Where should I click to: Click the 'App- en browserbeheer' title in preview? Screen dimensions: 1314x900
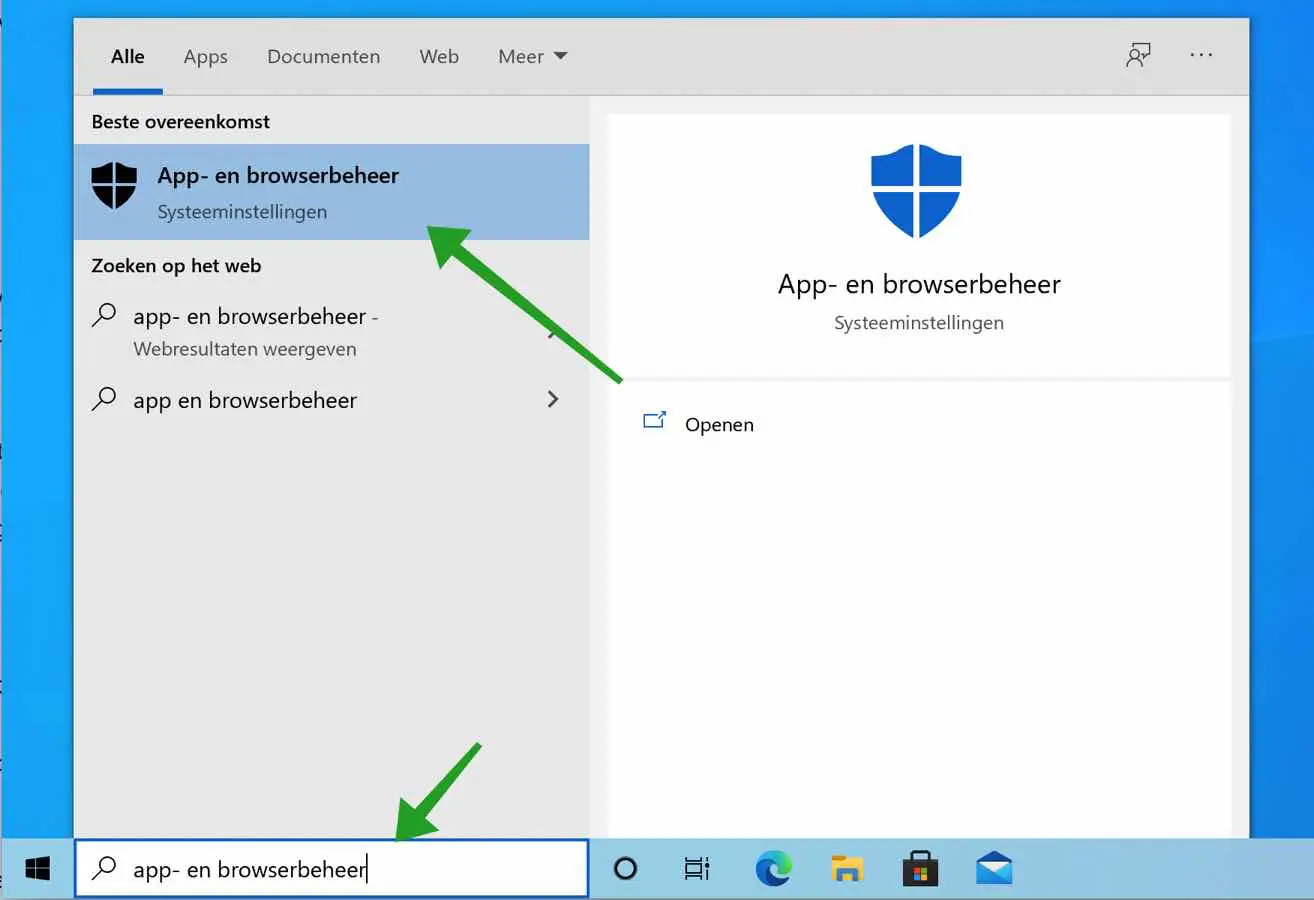pos(919,284)
